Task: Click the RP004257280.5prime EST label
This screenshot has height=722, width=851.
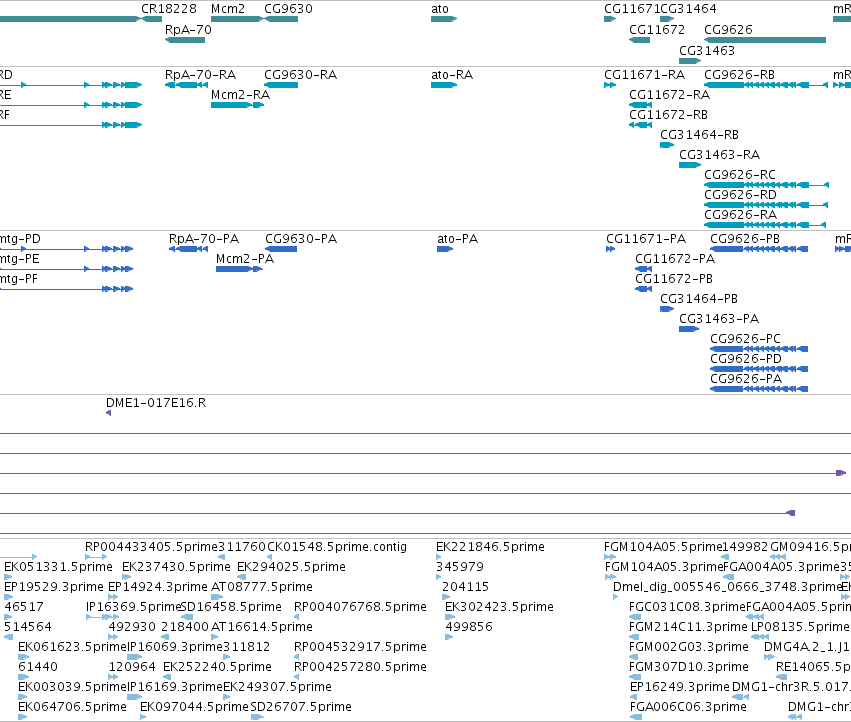Action: point(360,667)
